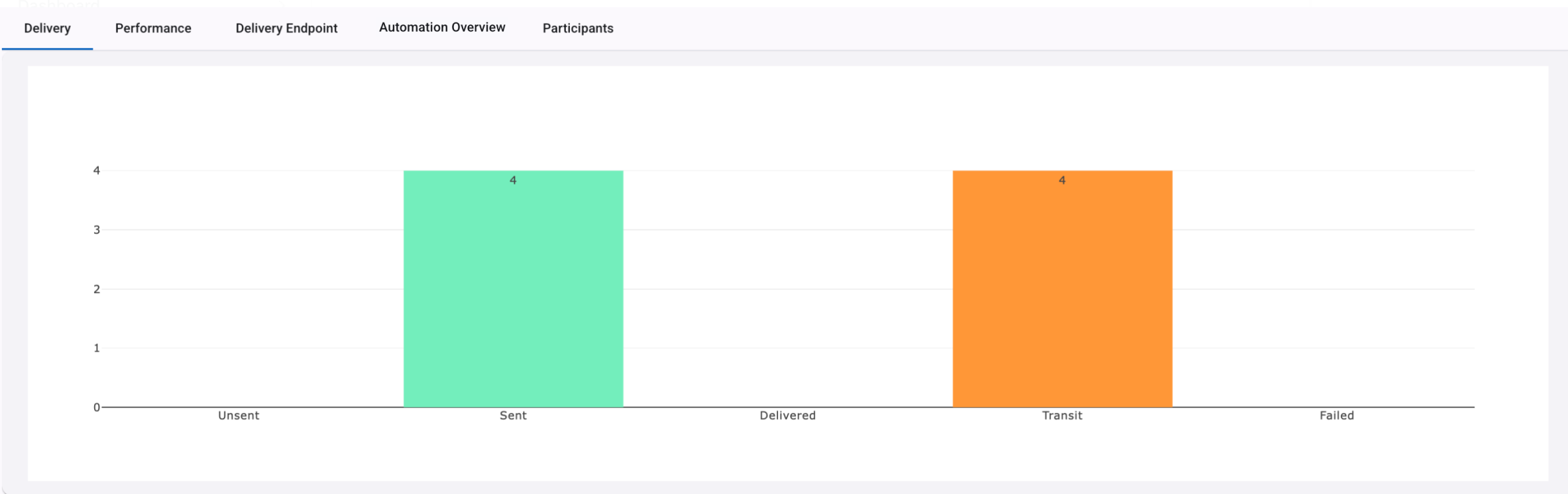Click the Unsent axis label
Viewport: 1568px width, 494px height.
click(x=239, y=415)
